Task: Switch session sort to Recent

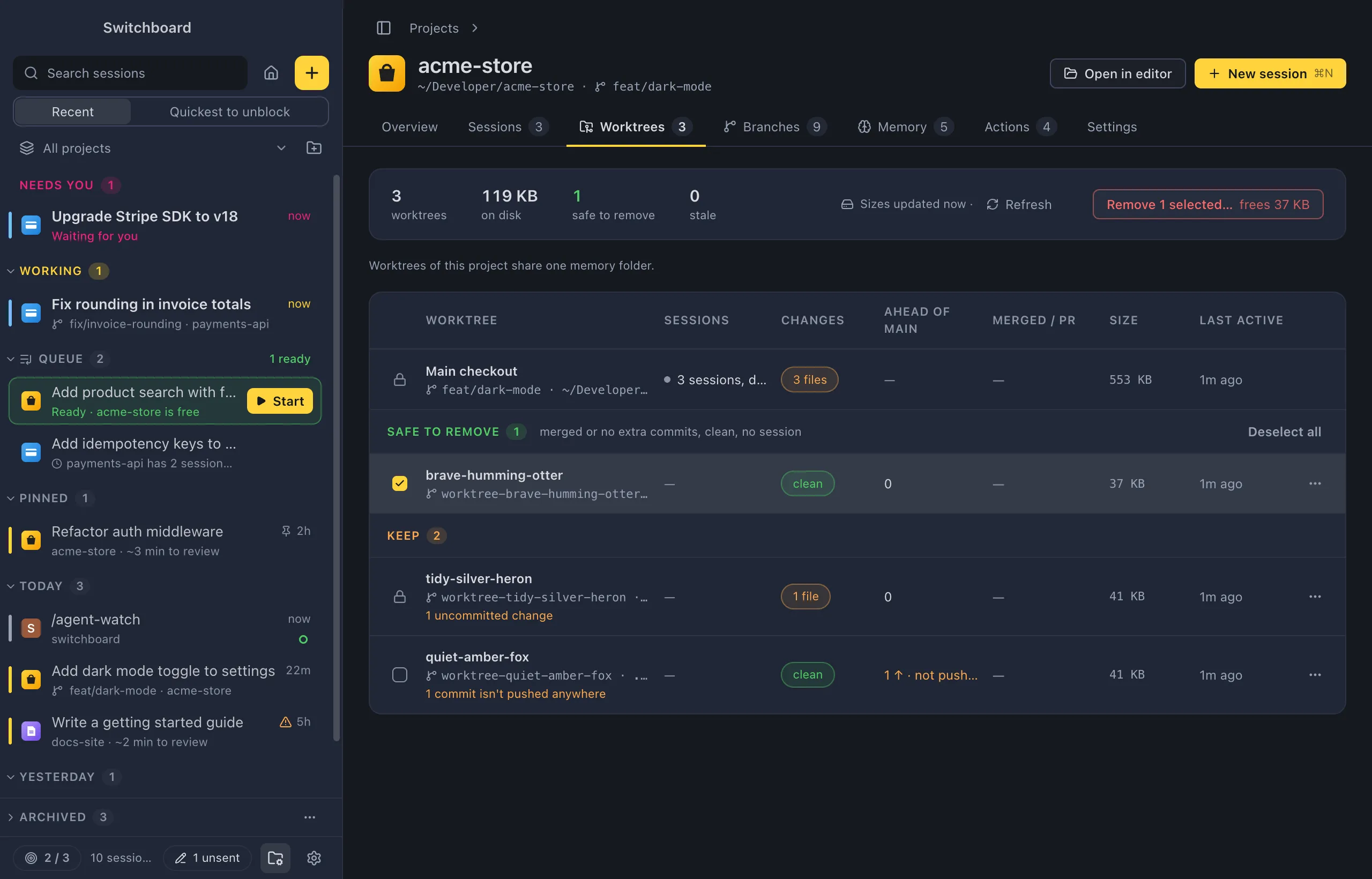Action: coord(72,112)
